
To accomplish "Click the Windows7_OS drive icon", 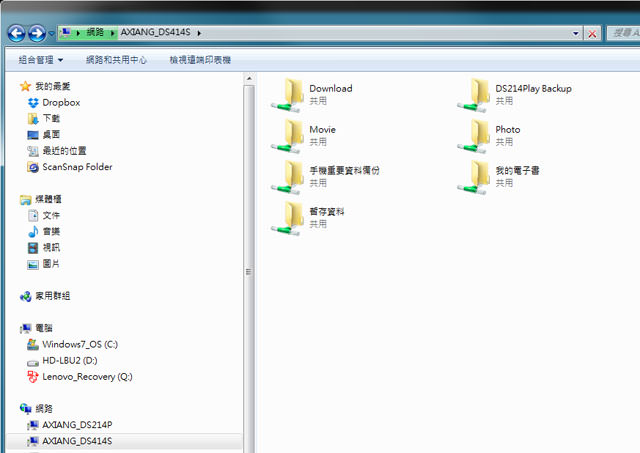I will click(33, 344).
